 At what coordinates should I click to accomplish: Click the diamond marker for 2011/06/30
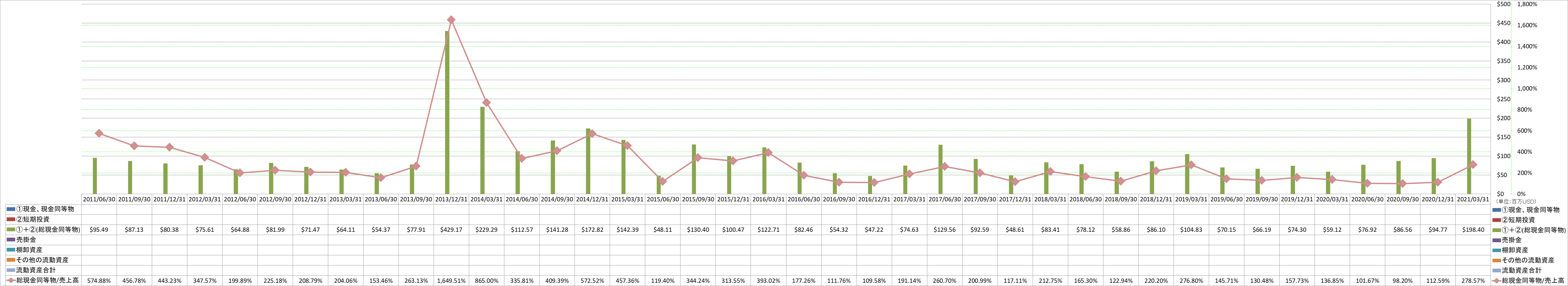coord(99,133)
